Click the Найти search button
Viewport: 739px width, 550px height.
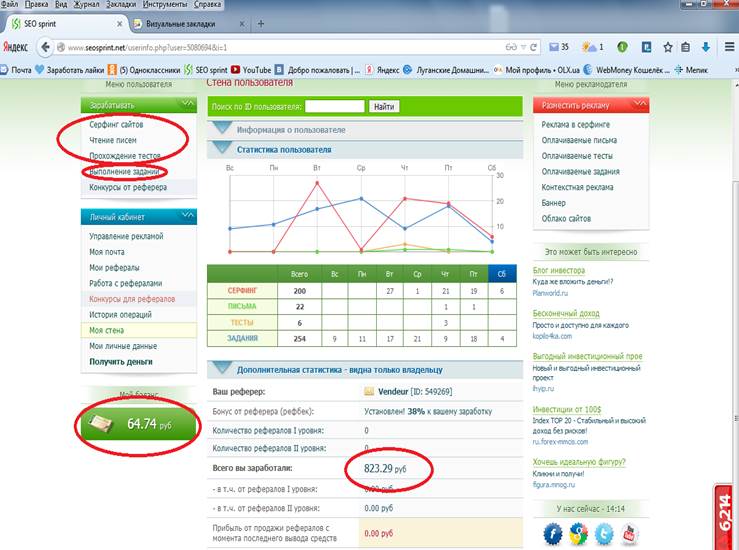[384, 107]
